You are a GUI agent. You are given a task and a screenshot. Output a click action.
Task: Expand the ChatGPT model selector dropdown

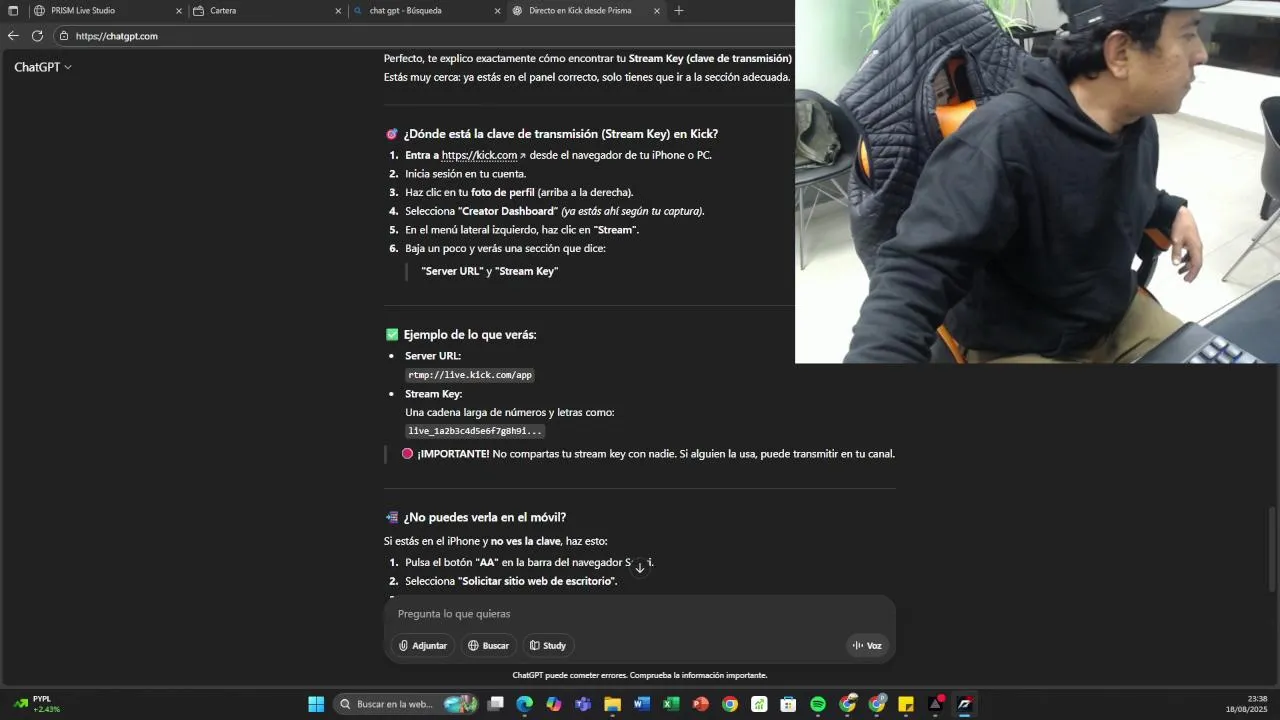(43, 67)
